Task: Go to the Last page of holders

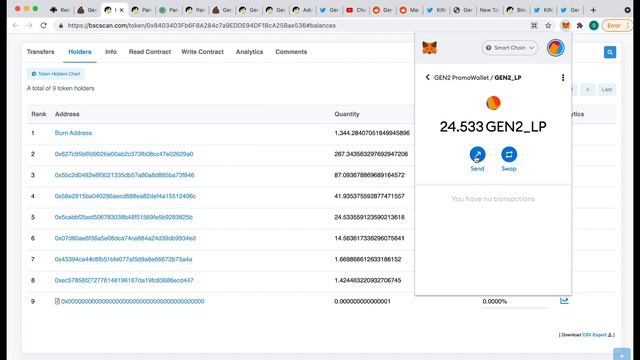Action: tap(607, 89)
